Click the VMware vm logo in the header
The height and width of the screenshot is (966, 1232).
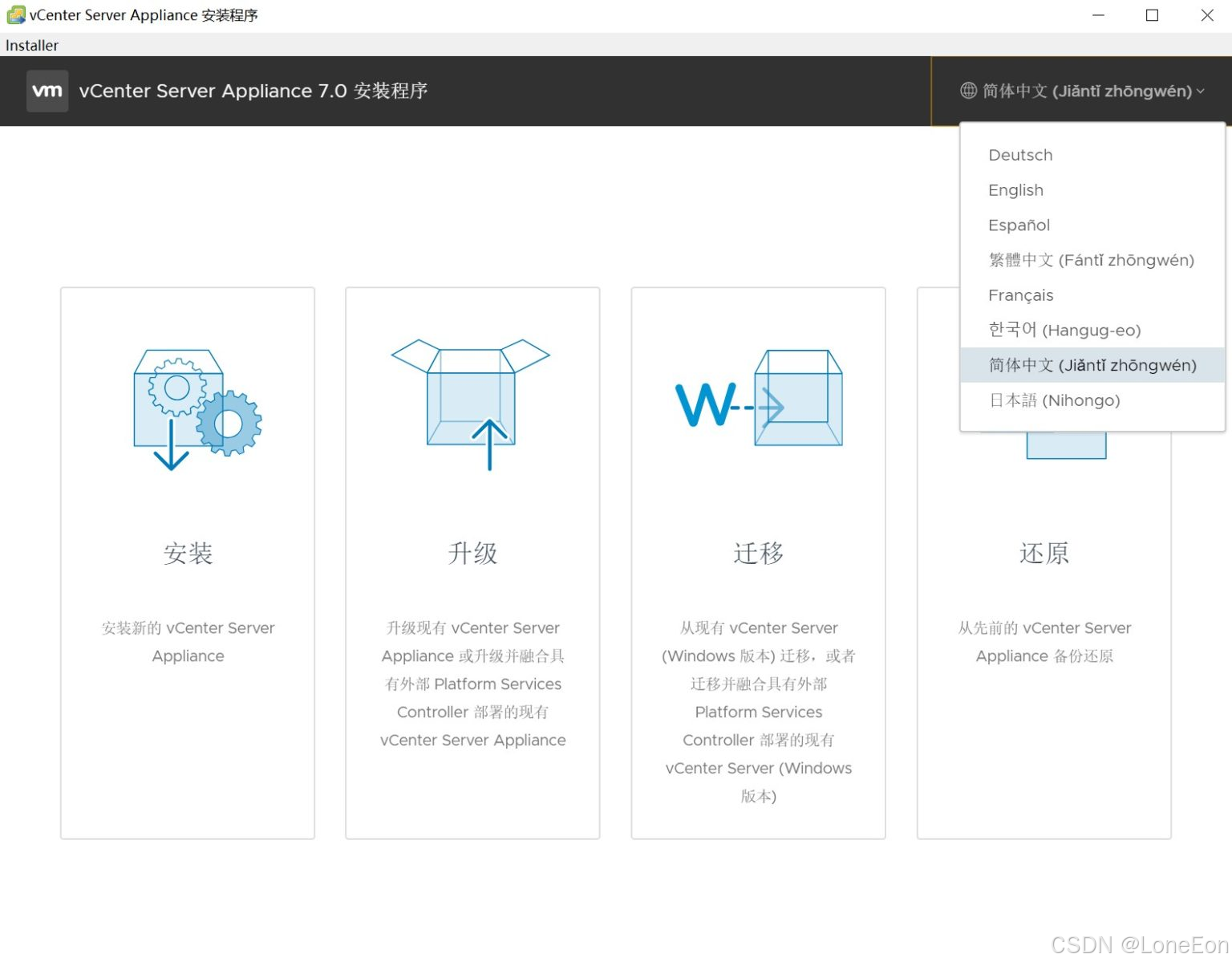(x=47, y=91)
